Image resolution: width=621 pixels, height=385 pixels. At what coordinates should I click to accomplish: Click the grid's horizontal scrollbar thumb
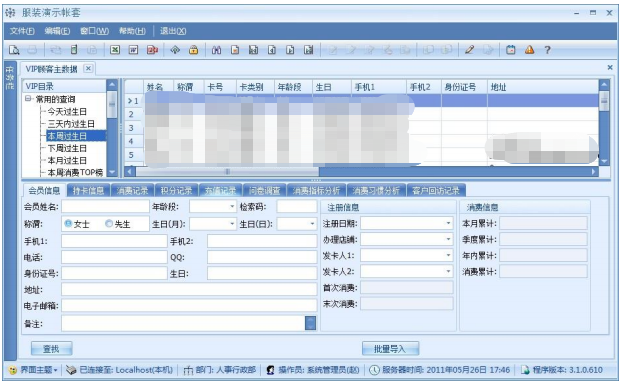(x=227, y=172)
